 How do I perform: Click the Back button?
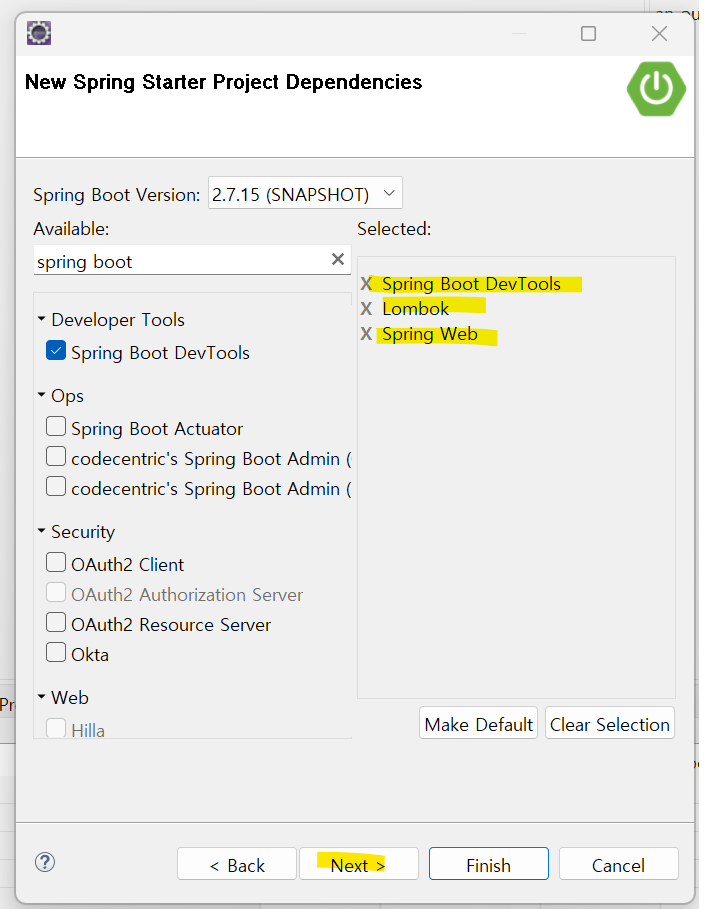237,864
